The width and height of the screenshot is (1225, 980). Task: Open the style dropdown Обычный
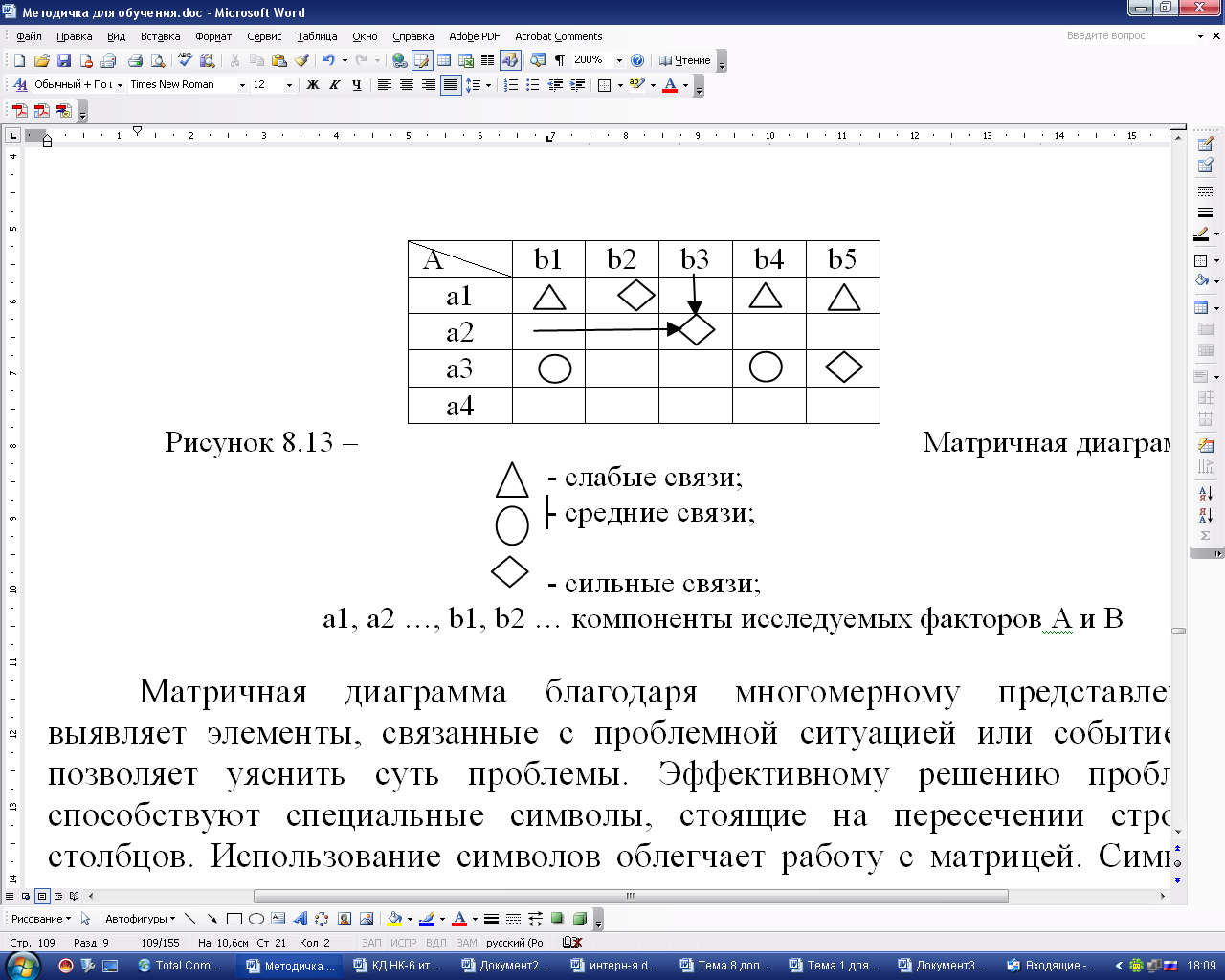pyautogui.click(x=120, y=85)
